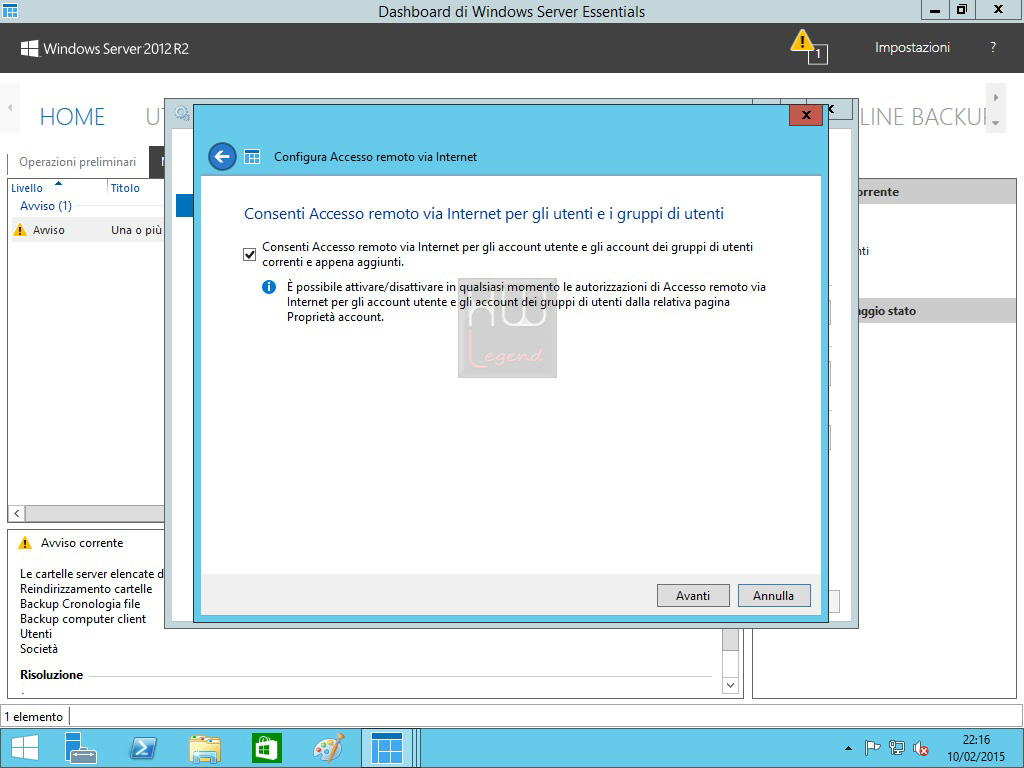Viewport: 1024px width, 768px height.
Task: Open Paint from the taskbar
Action: pos(328,748)
